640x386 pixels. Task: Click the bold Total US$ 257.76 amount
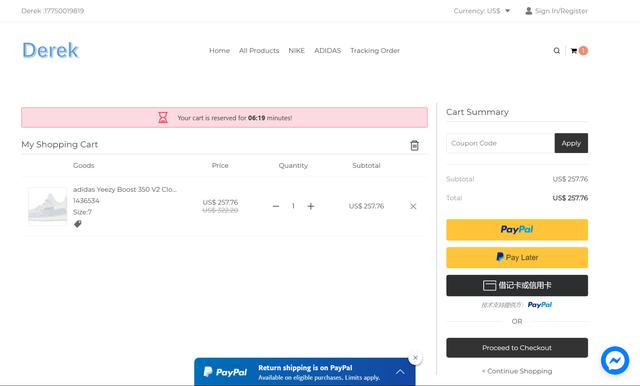point(570,198)
